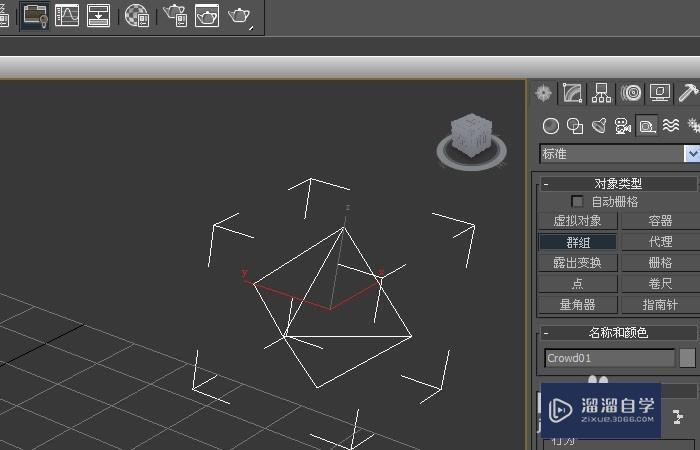
Task: Click the ViewCube in viewport
Action: [x=471, y=133]
